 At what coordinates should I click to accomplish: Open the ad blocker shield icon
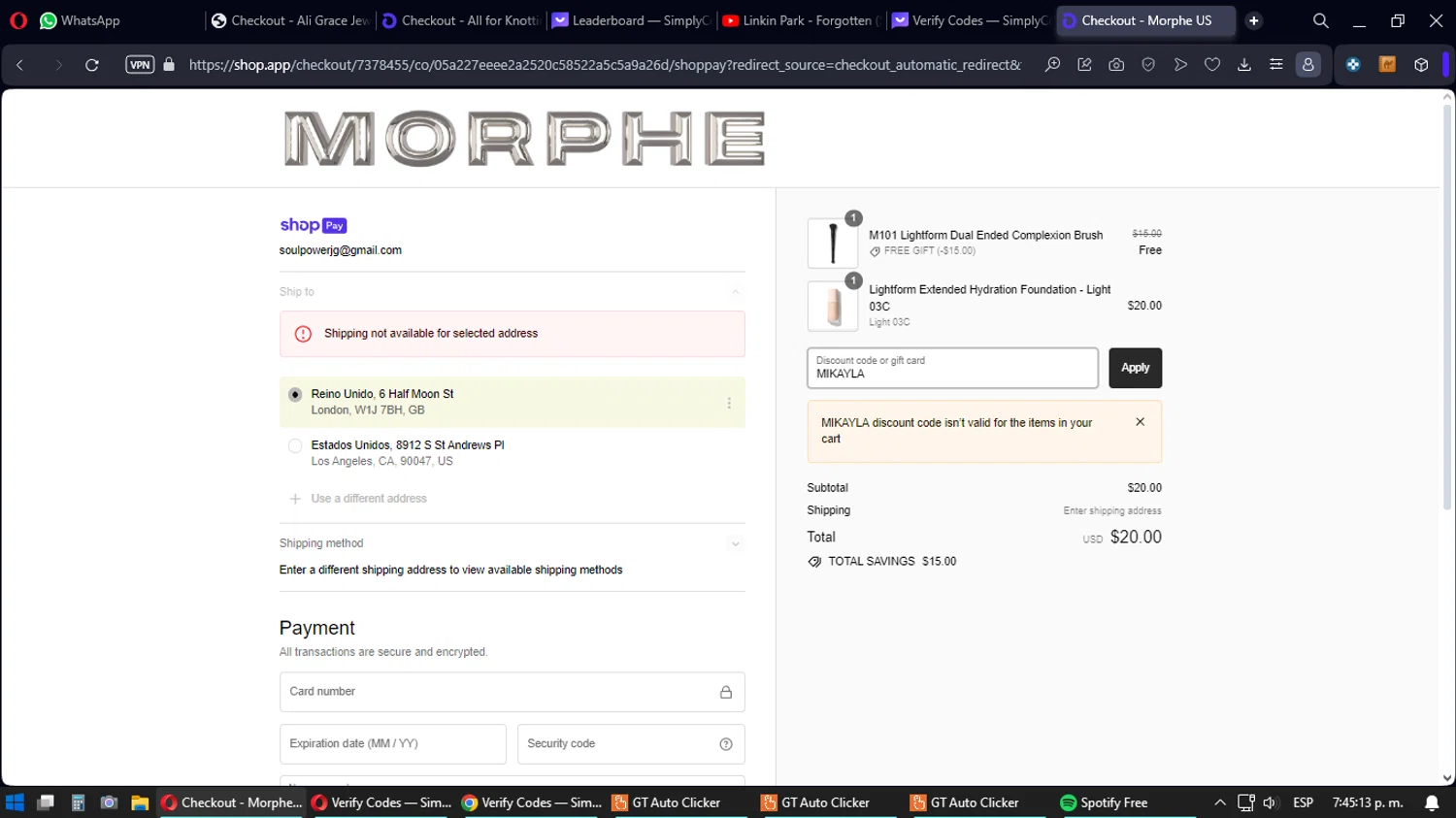[1148, 65]
